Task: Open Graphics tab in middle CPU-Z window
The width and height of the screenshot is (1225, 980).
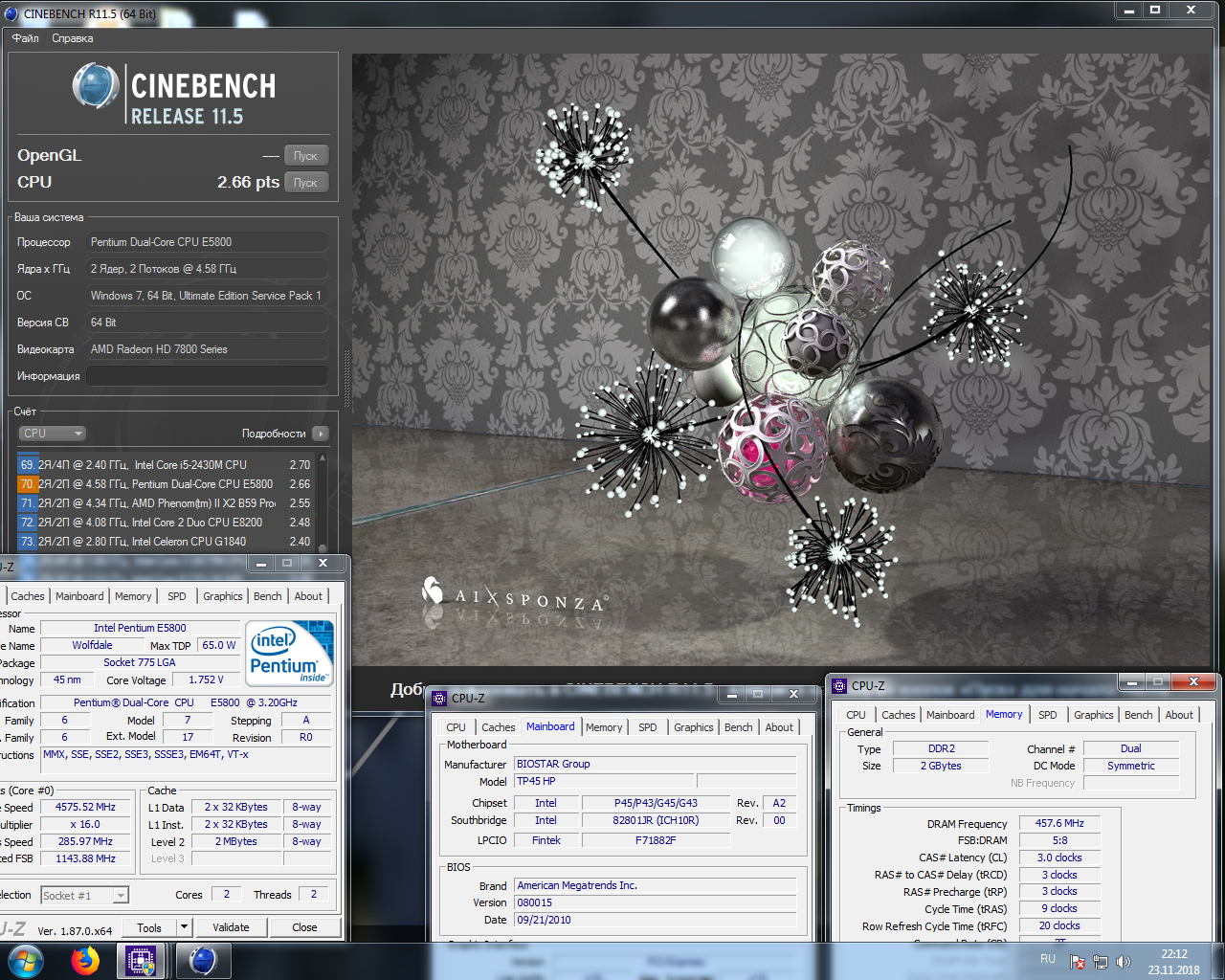Action: pos(694,727)
